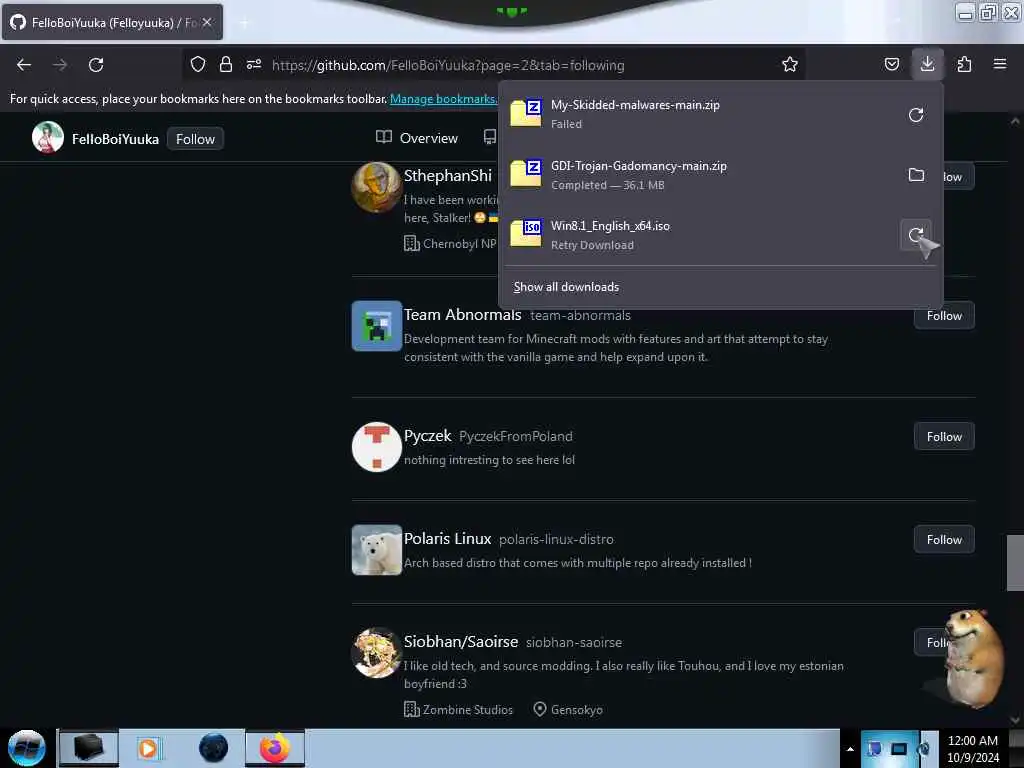Click the Gensokyo location text
1024x768 pixels.
point(577,709)
